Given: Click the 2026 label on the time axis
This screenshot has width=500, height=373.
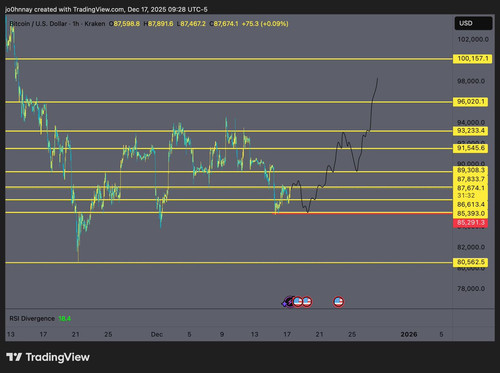Looking at the screenshot, I should pyautogui.click(x=409, y=334).
